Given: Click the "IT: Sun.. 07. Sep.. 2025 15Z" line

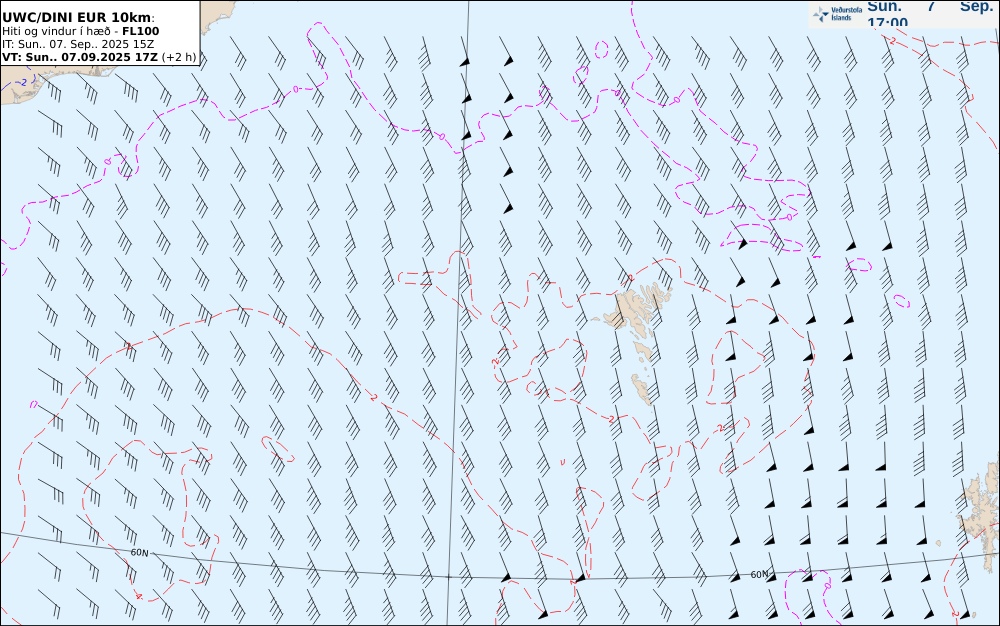Looking at the screenshot, I should point(78,44).
